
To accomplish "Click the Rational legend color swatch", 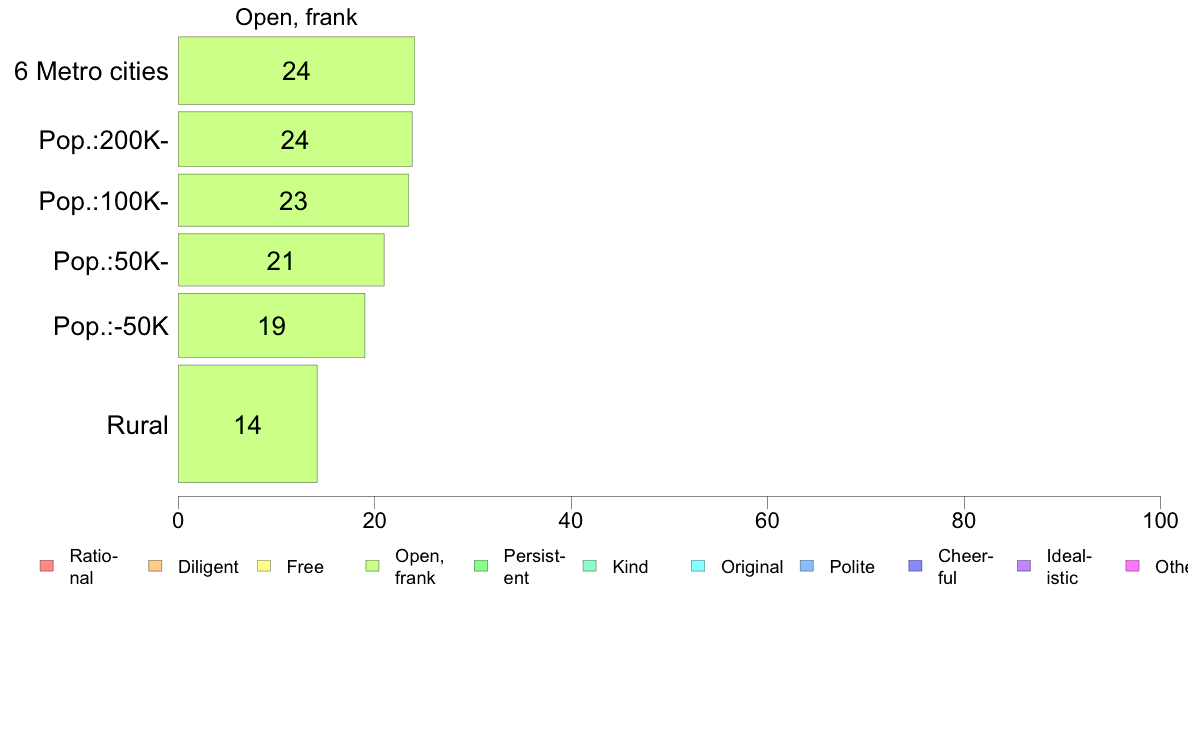I will pos(47,566).
